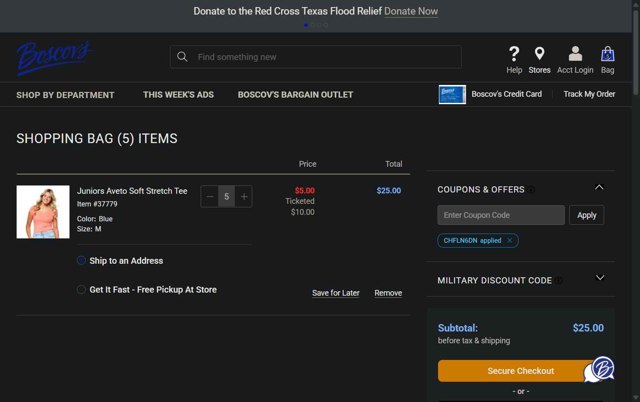Open Boscov's Bargain Outlet menu

296,95
